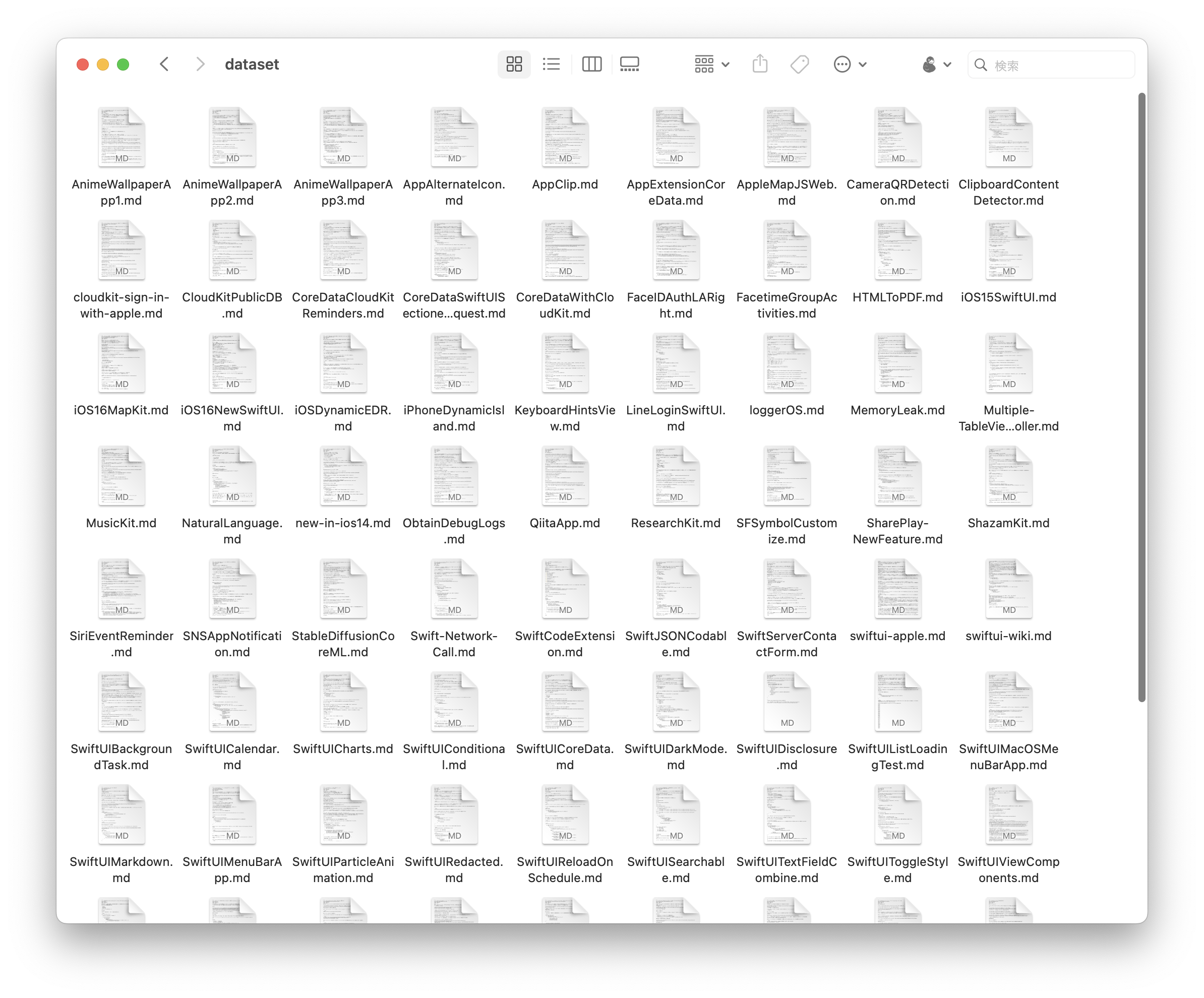Select ClipboardContentDetector.md file icon
Image resolution: width=1204 pixels, height=998 pixels.
click(x=1008, y=137)
